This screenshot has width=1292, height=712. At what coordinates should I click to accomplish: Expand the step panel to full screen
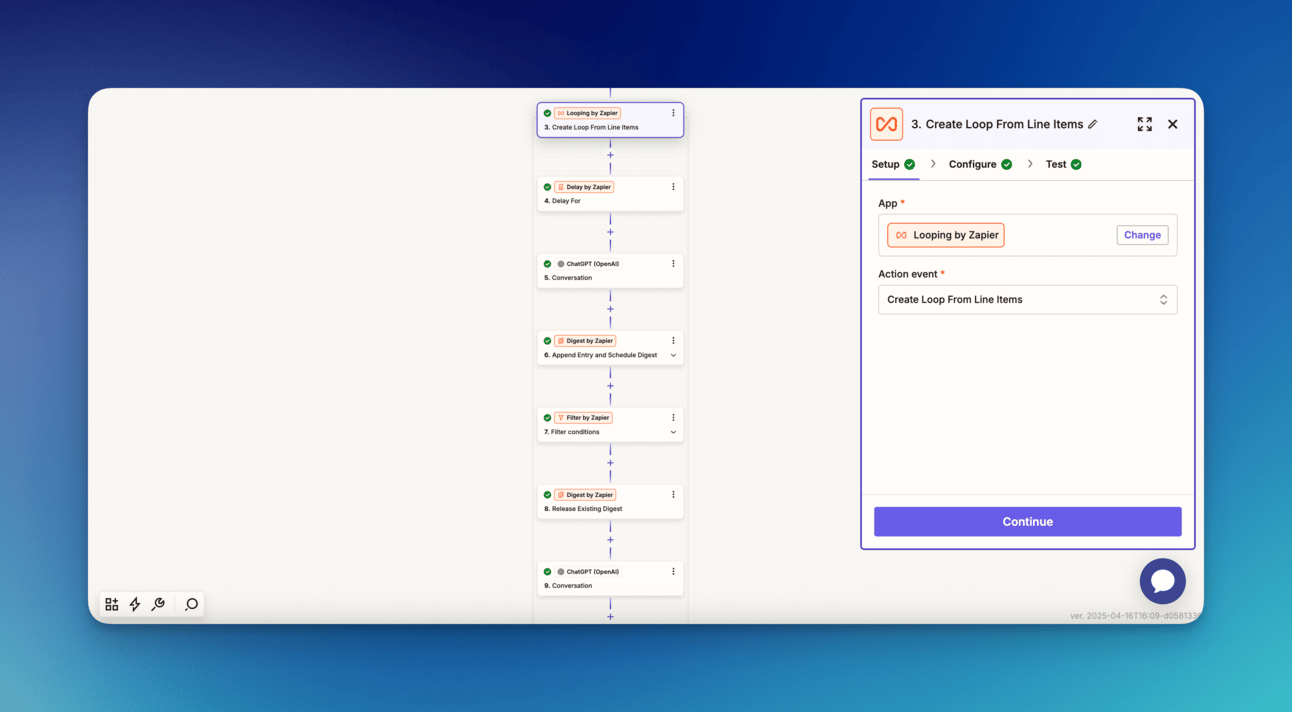pos(1145,124)
